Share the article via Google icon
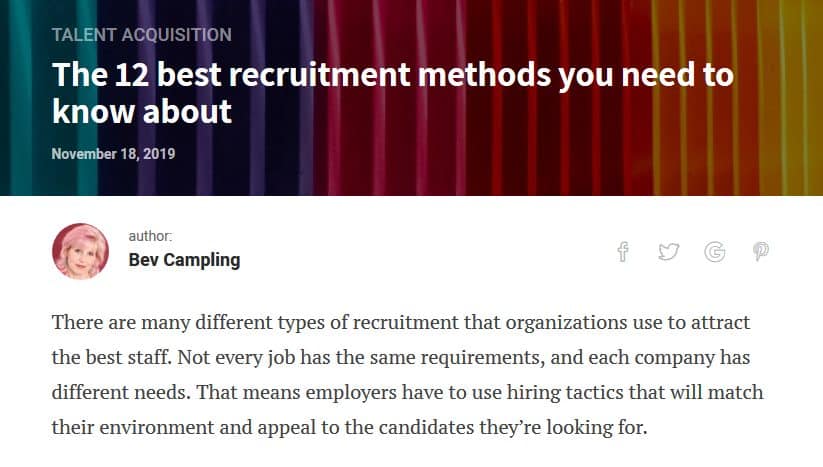Viewport: 823px width, 467px height. 714,252
